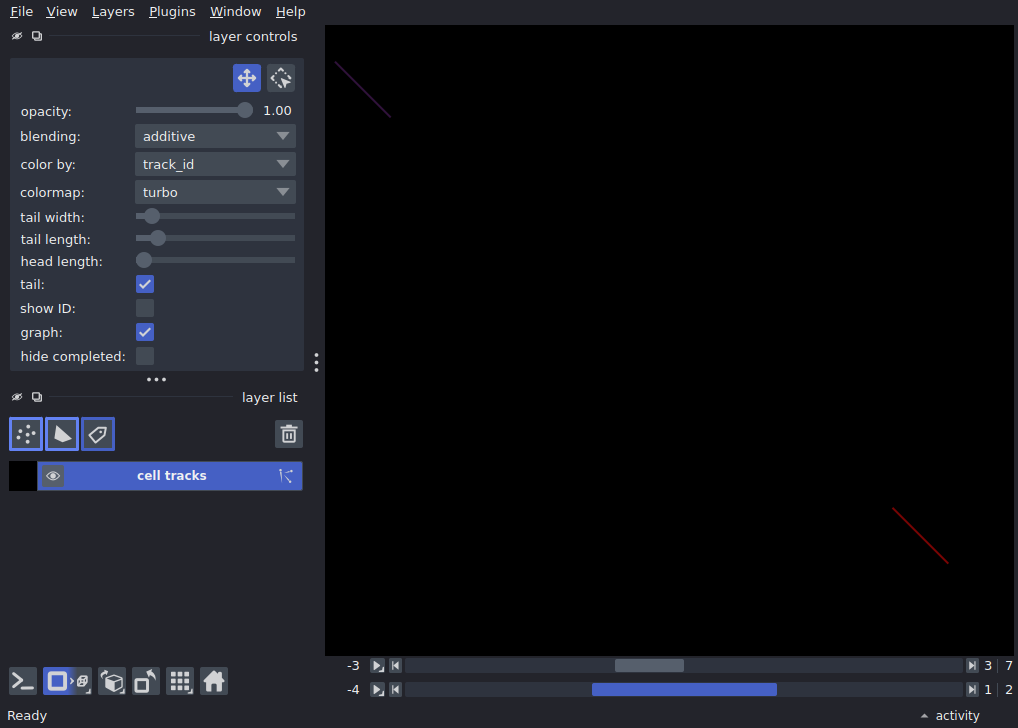
Task: Delete the selected layer with trash icon
Action: coord(289,434)
